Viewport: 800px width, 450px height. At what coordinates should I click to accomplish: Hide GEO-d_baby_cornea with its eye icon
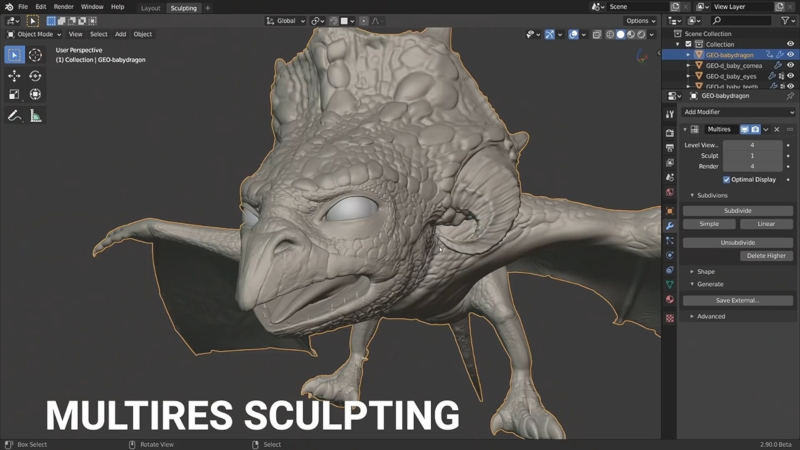[790, 65]
